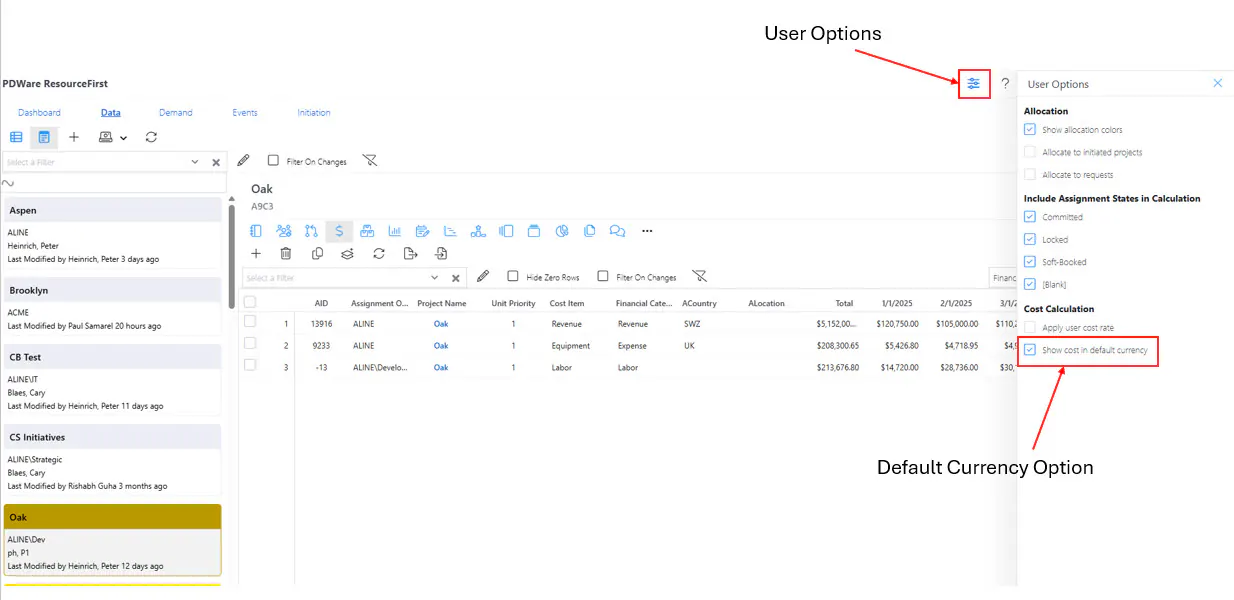Viewport: 1234px width, 600px height.
Task: Export data with arrow-out icon
Action: pyautogui.click(x=410, y=254)
